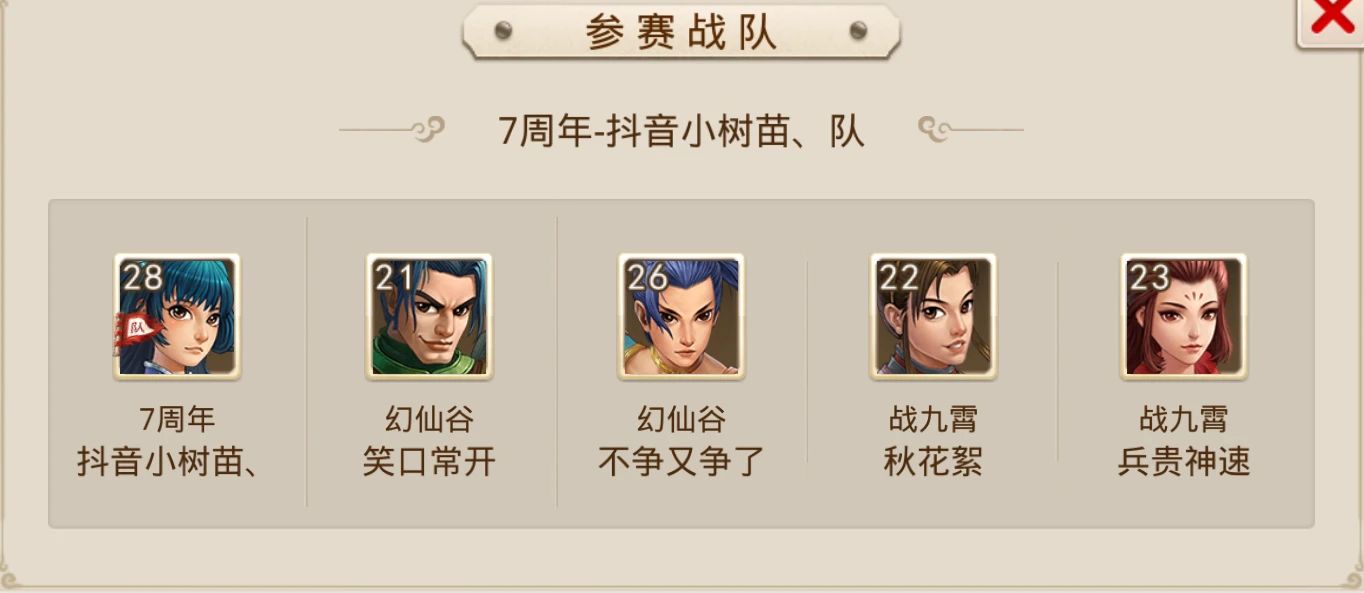Tap the level 23 badge on avatar
This screenshot has height=593, width=1364.
click(x=1149, y=277)
